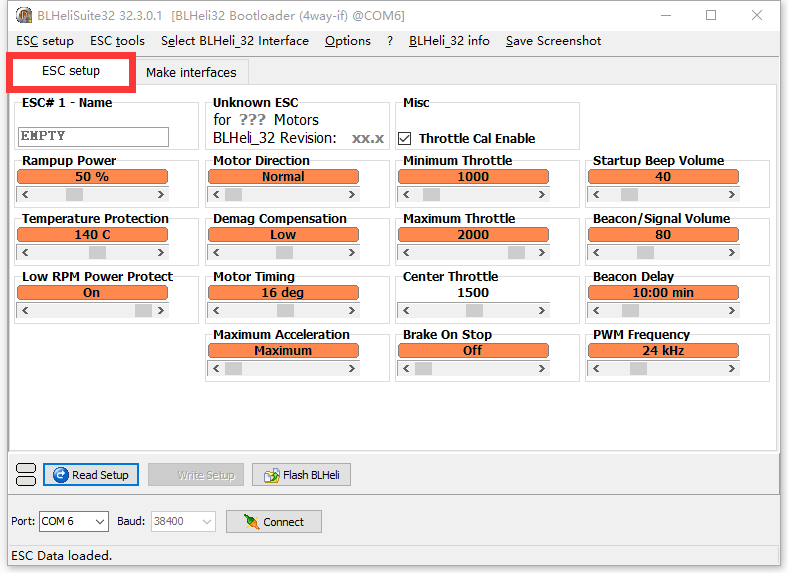Screen dimensions: 788x573
Task: Click right arrow of Low RPM Power Protect
Action: (x=161, y=311)
